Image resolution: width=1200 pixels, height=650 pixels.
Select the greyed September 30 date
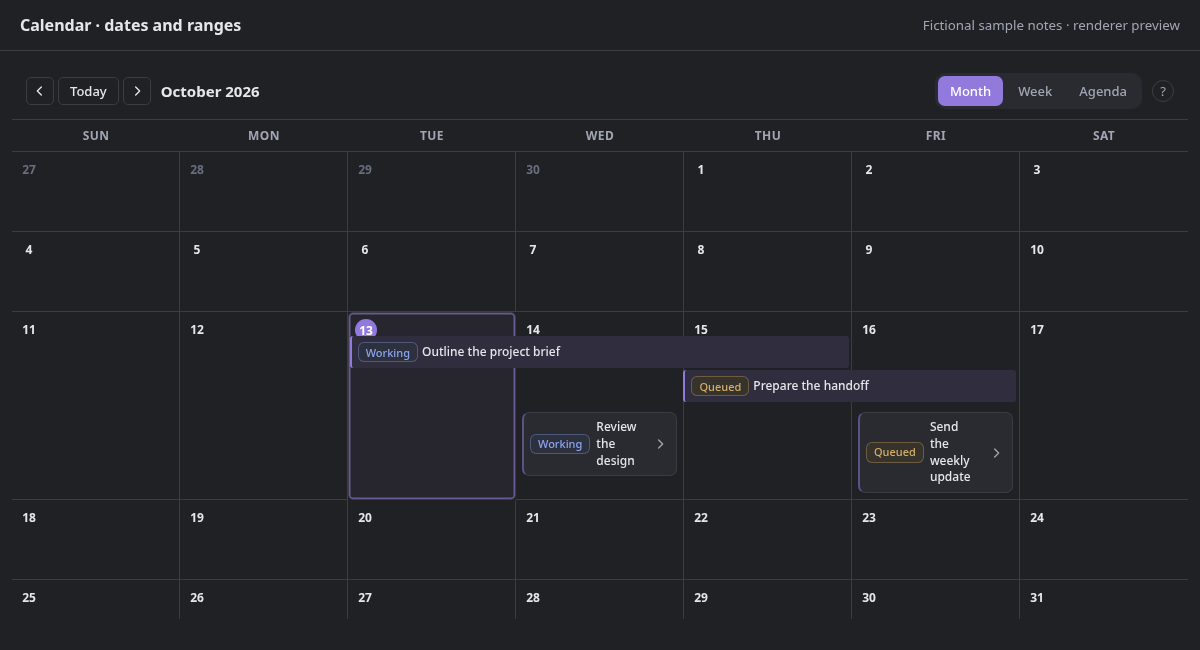533,170
